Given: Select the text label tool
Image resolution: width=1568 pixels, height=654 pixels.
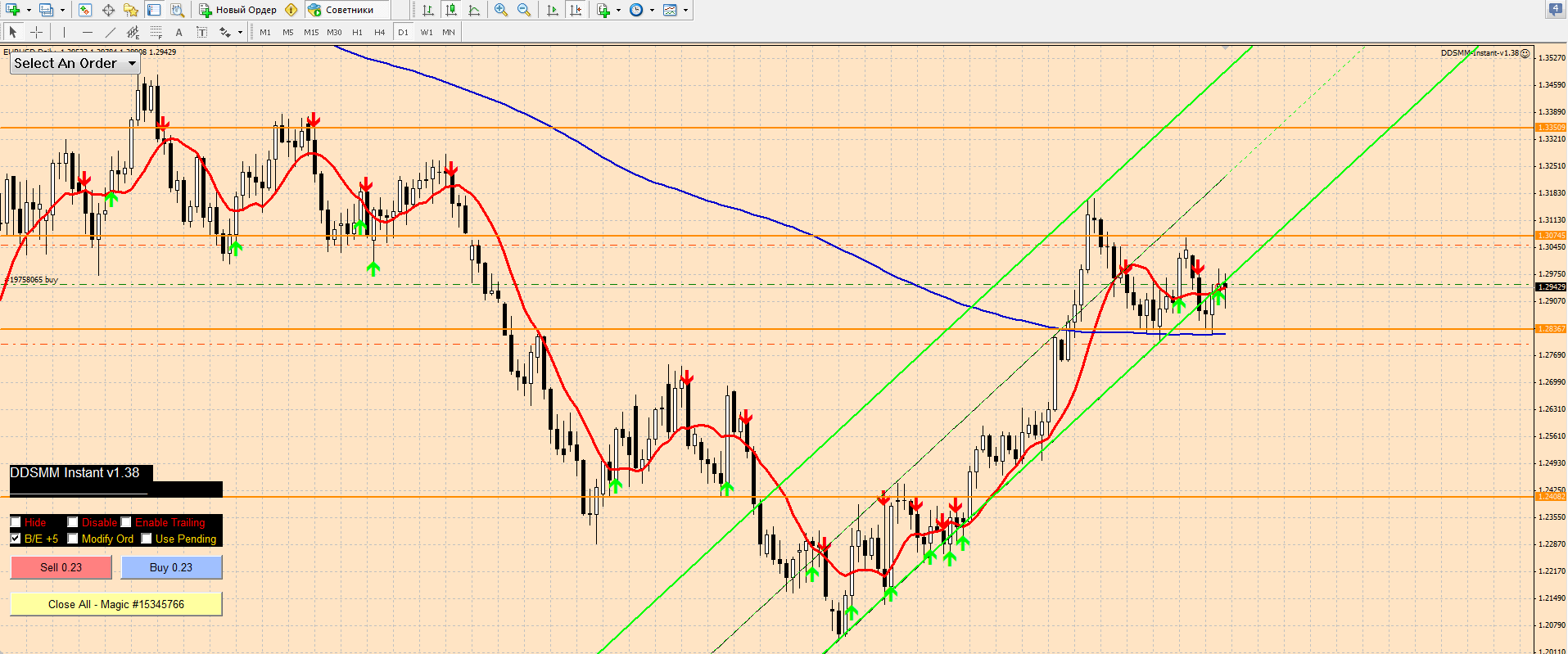Looking at the screenshot, I should (202, 32).
